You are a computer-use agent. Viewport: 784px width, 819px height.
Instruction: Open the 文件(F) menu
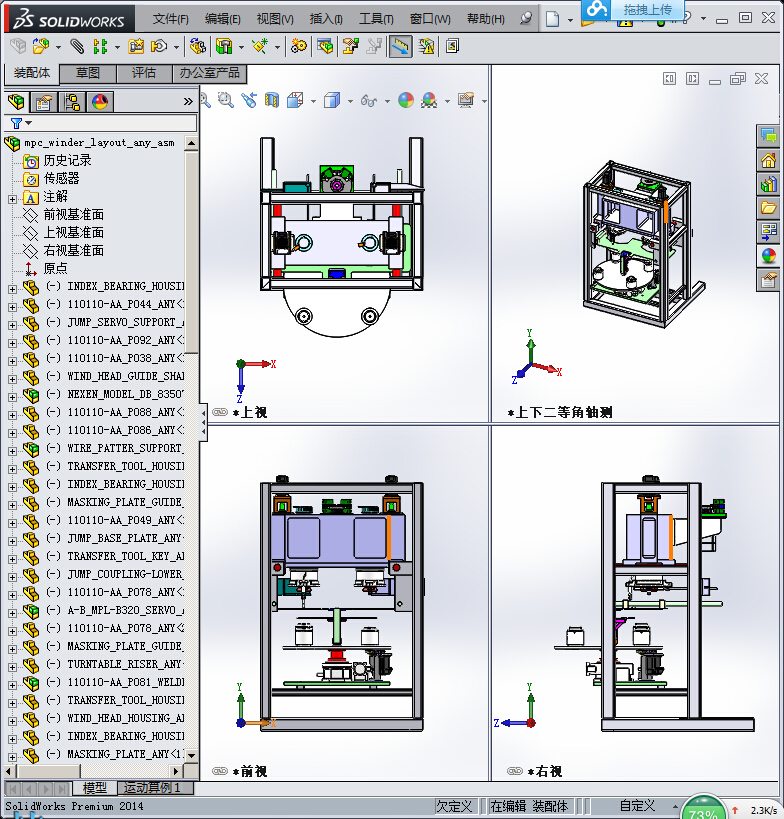coord(170,19)
